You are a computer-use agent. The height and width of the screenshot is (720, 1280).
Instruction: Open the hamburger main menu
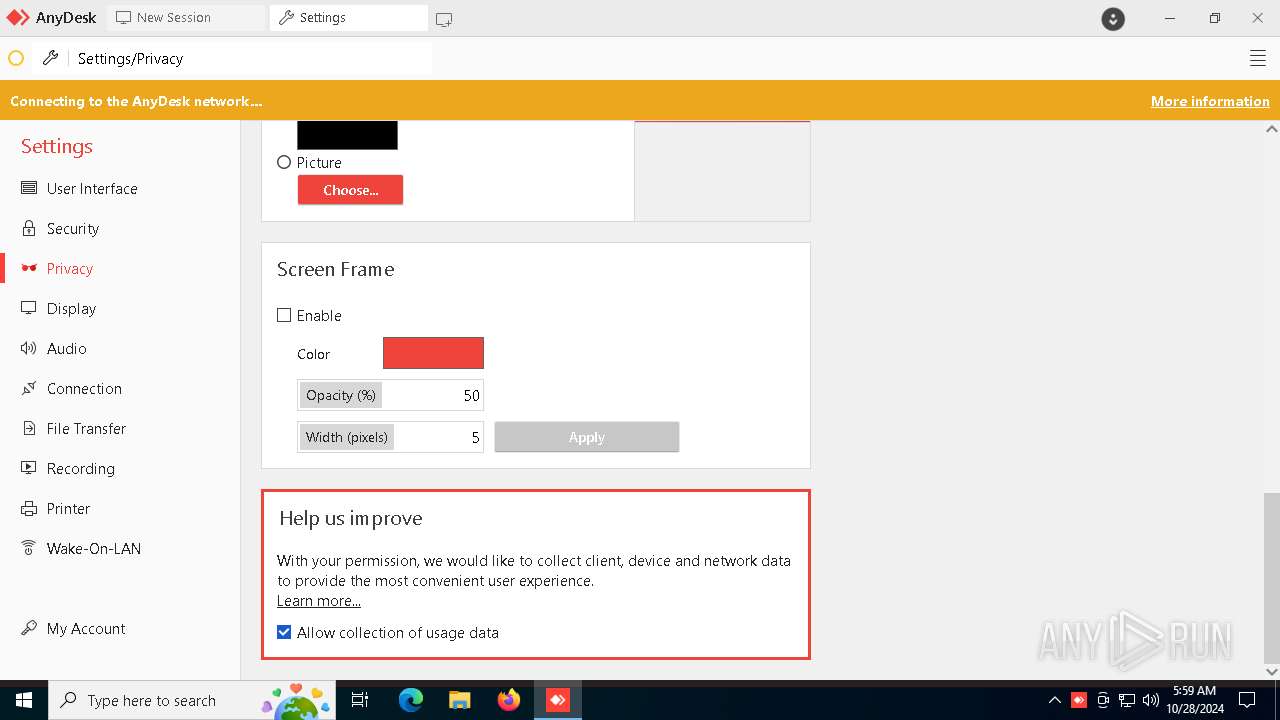point(1258,58)
